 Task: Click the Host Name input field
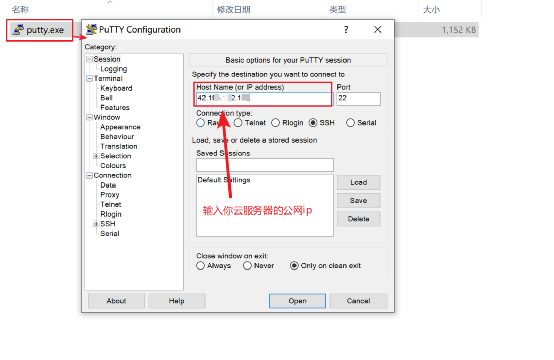click(265, 98)
